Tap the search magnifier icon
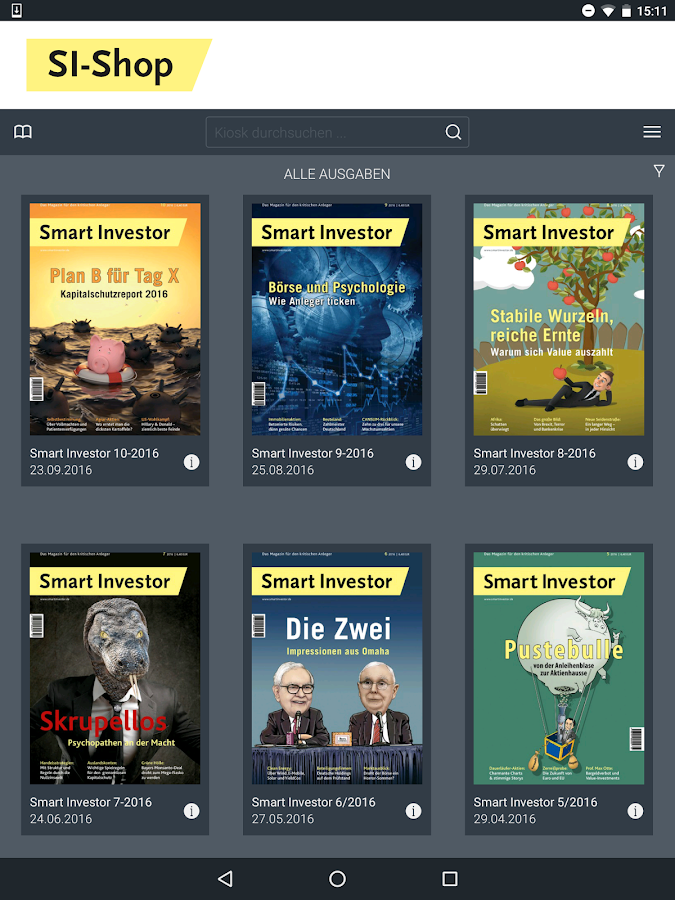 tap(453, 132)
